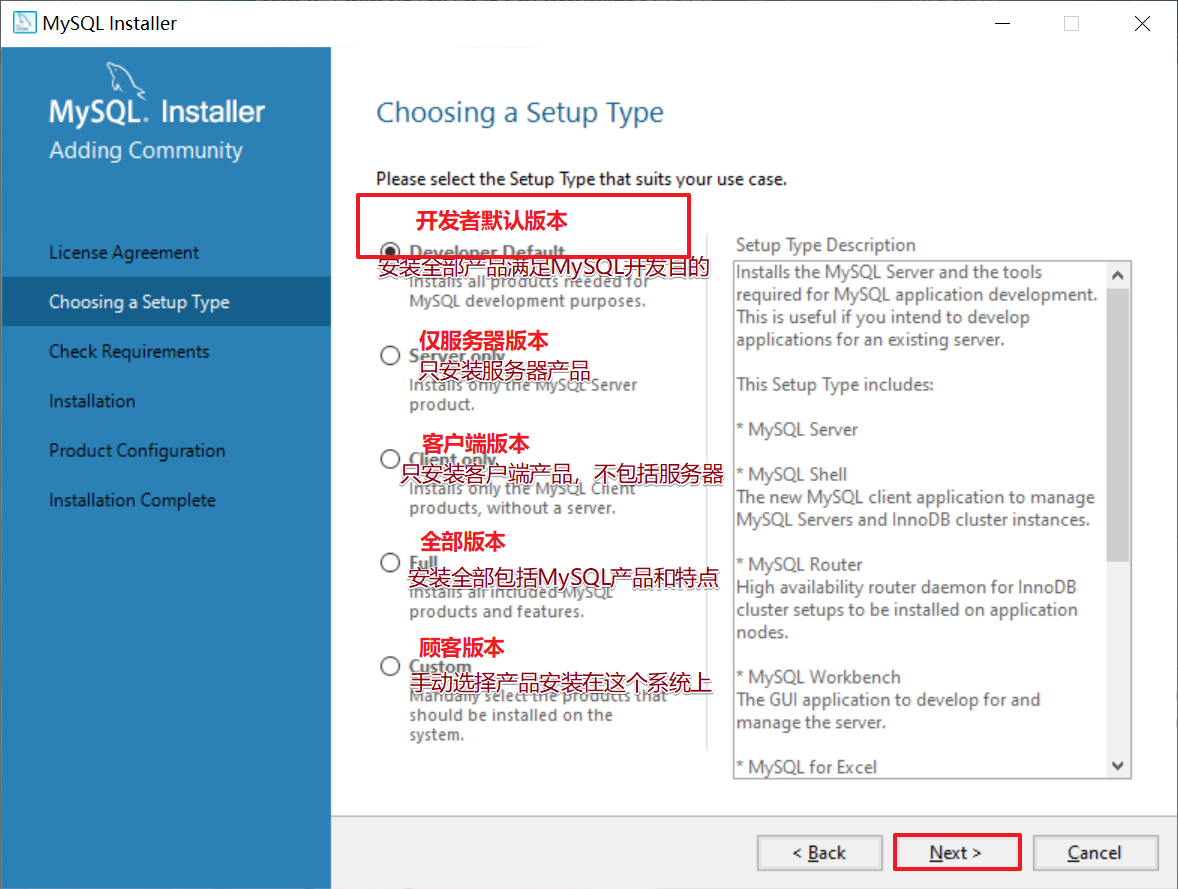This screenshot has height=889, width=1178.
Task: Click description scrollbar up arrow
Action: pos(1118,275)
